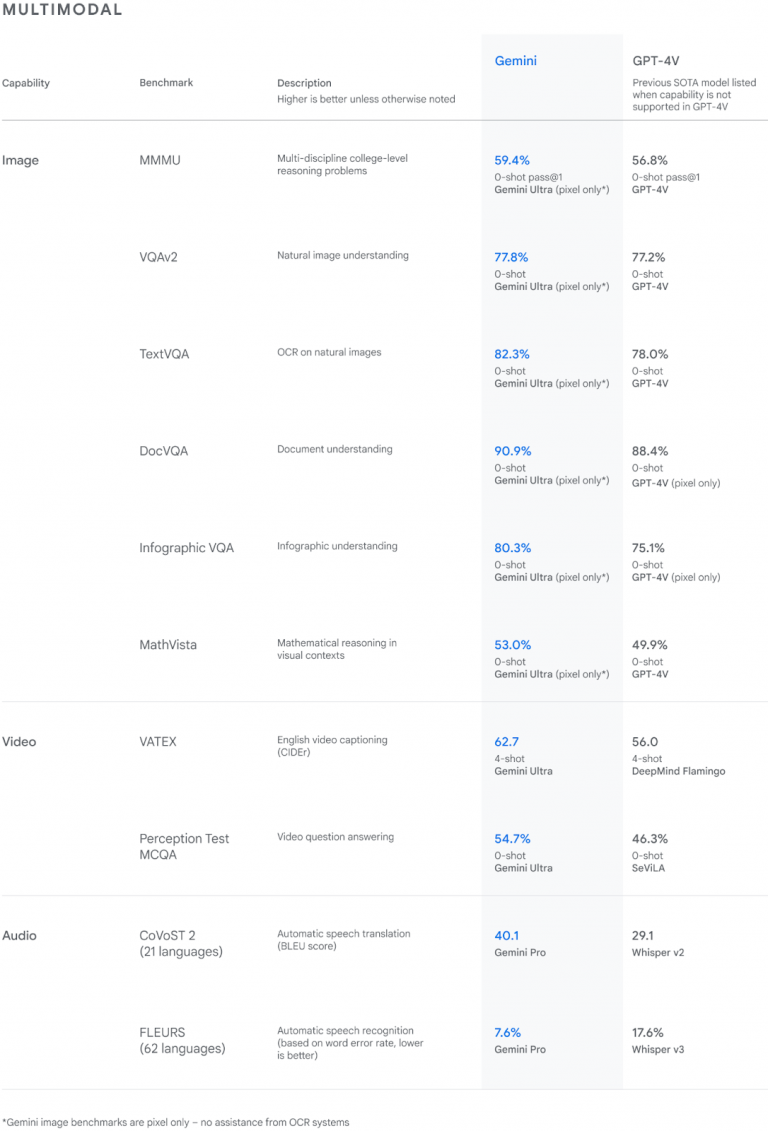Click Gemini's 90.9% DocVQA score
The height and width of the screenshot is (1131, 768).
click(x=513, y=451)
